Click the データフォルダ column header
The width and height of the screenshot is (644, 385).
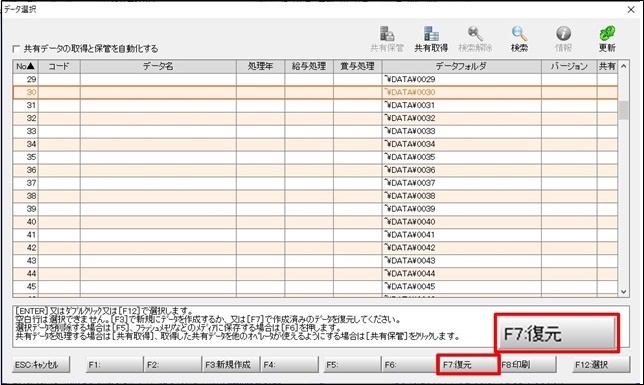[x=461, y=66]
